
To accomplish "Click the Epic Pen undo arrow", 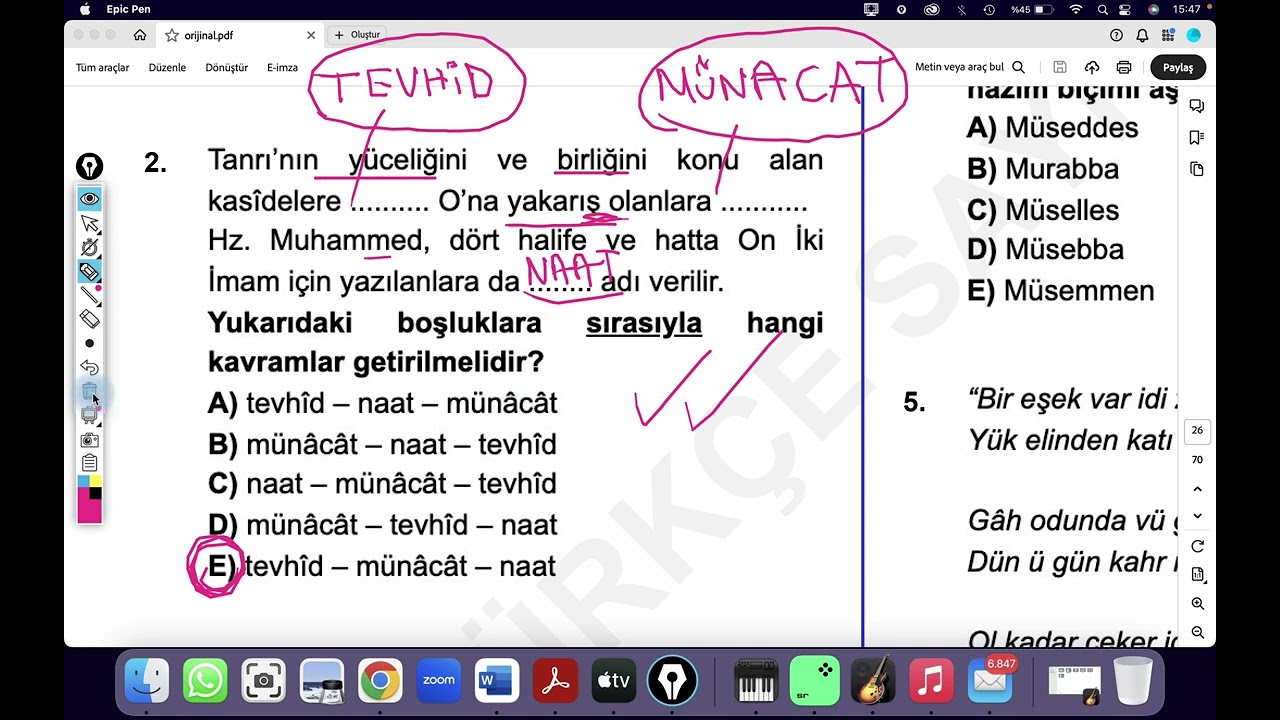I will 90,367.
